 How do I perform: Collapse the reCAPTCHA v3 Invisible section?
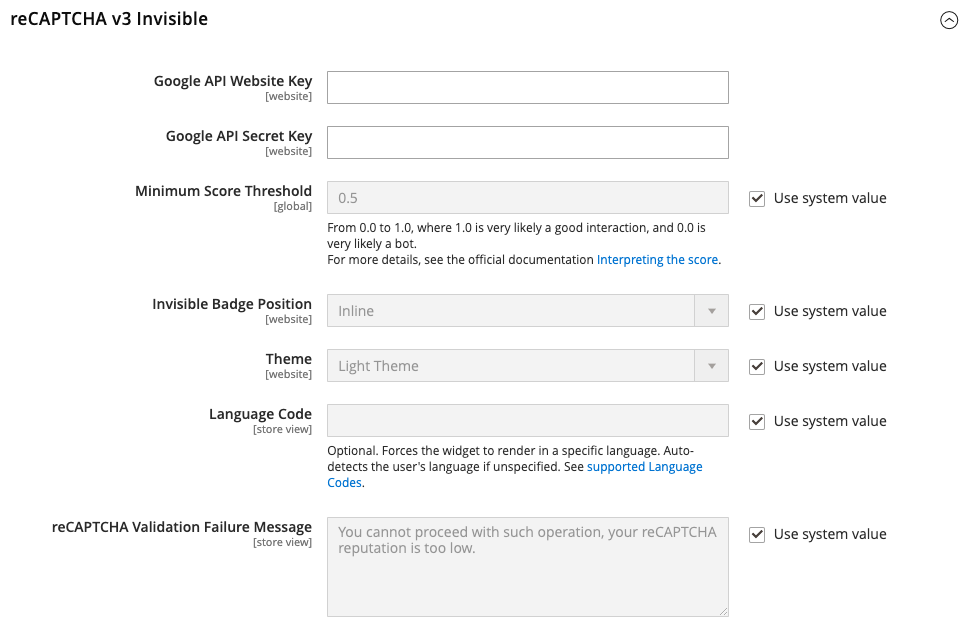[949, 20]
